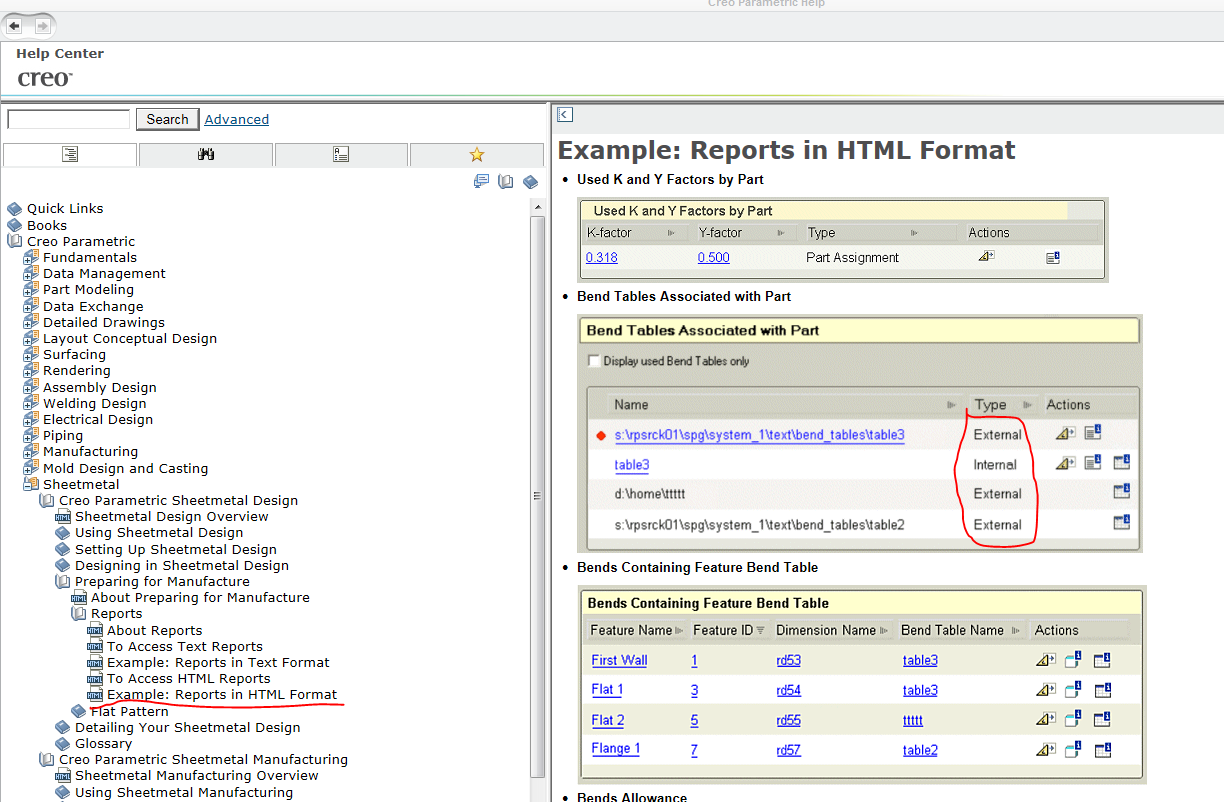Click the table icon in the internal table3 row
Screen dimensions: 1224x802
(x=1121, y=462)
